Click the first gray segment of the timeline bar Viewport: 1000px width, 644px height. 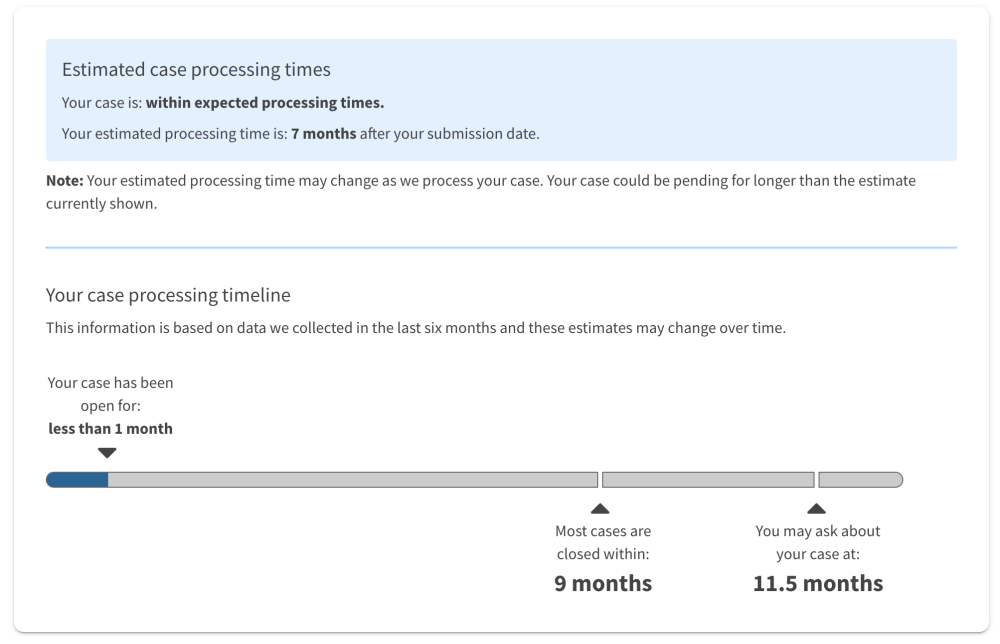click(x=353, y=479)
